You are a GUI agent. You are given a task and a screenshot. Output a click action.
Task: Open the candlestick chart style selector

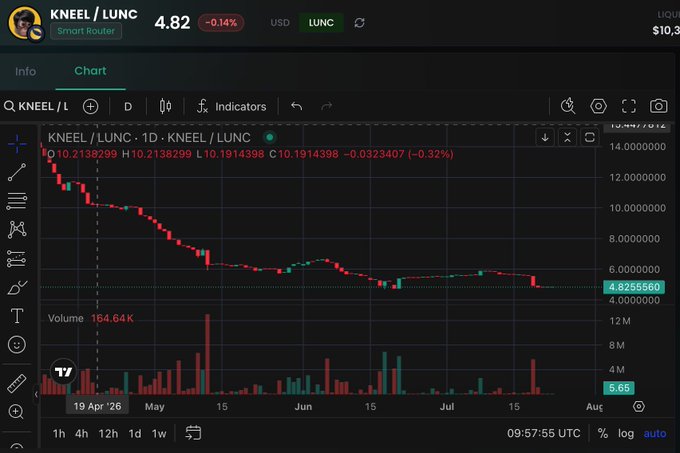click(165, 106)
